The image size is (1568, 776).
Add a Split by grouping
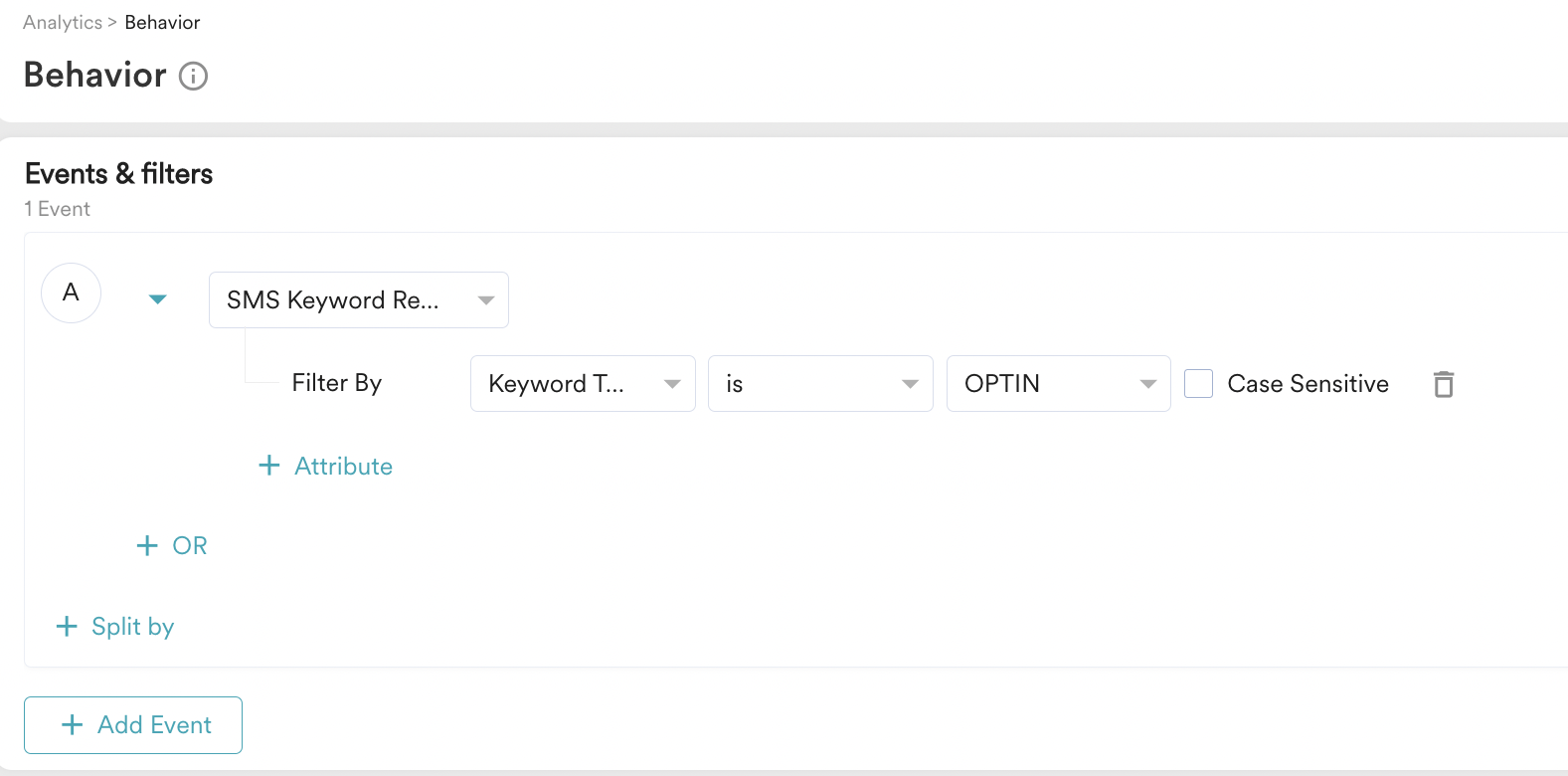[132, 627]
